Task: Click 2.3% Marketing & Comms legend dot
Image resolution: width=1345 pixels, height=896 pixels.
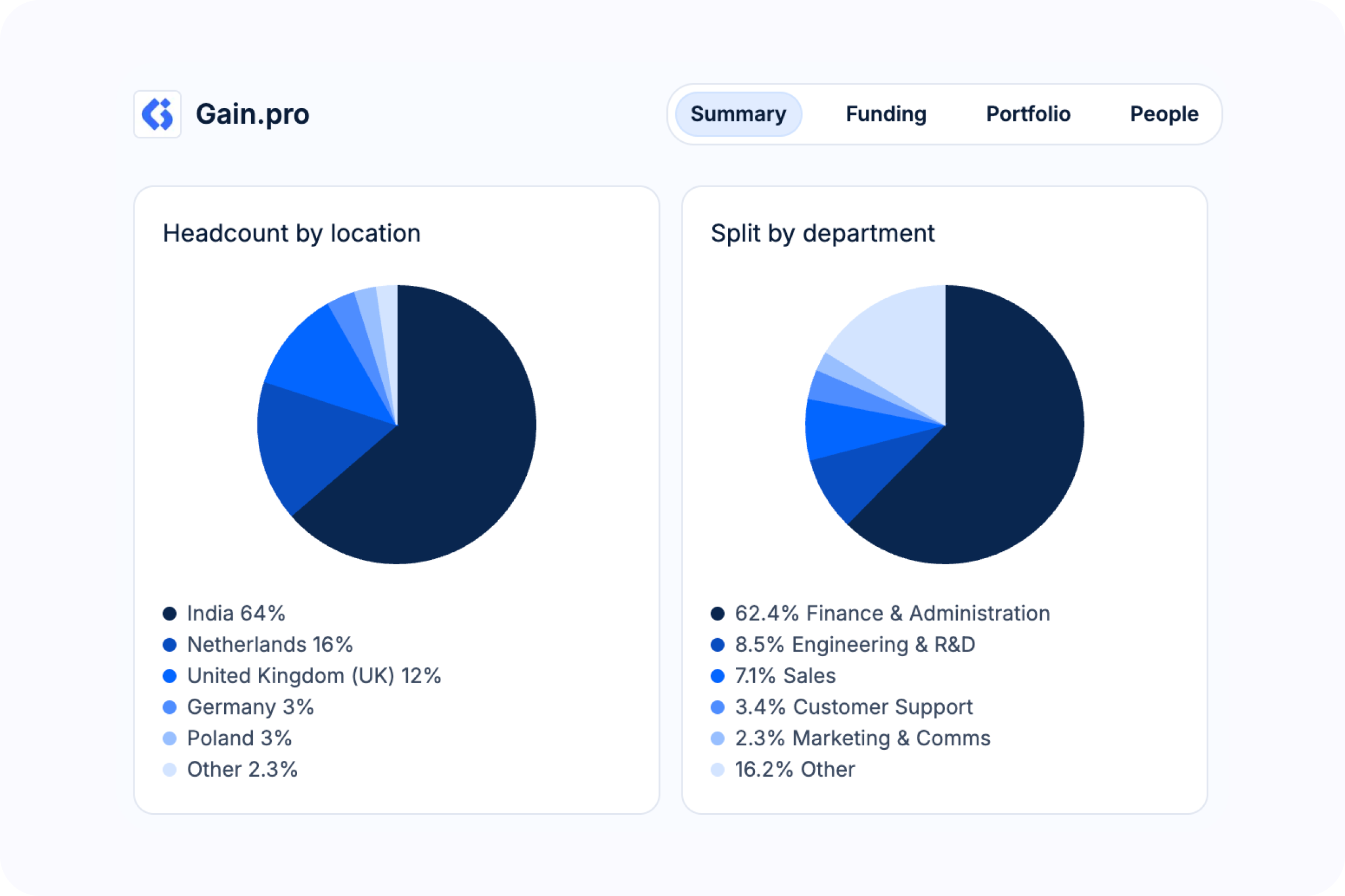Action: tap(718, 739)
